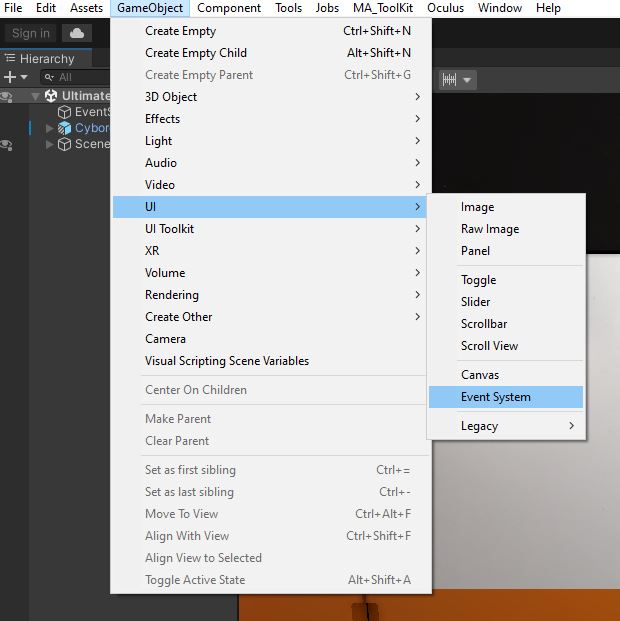Expand the Legacy submenu

pos(506,426)
